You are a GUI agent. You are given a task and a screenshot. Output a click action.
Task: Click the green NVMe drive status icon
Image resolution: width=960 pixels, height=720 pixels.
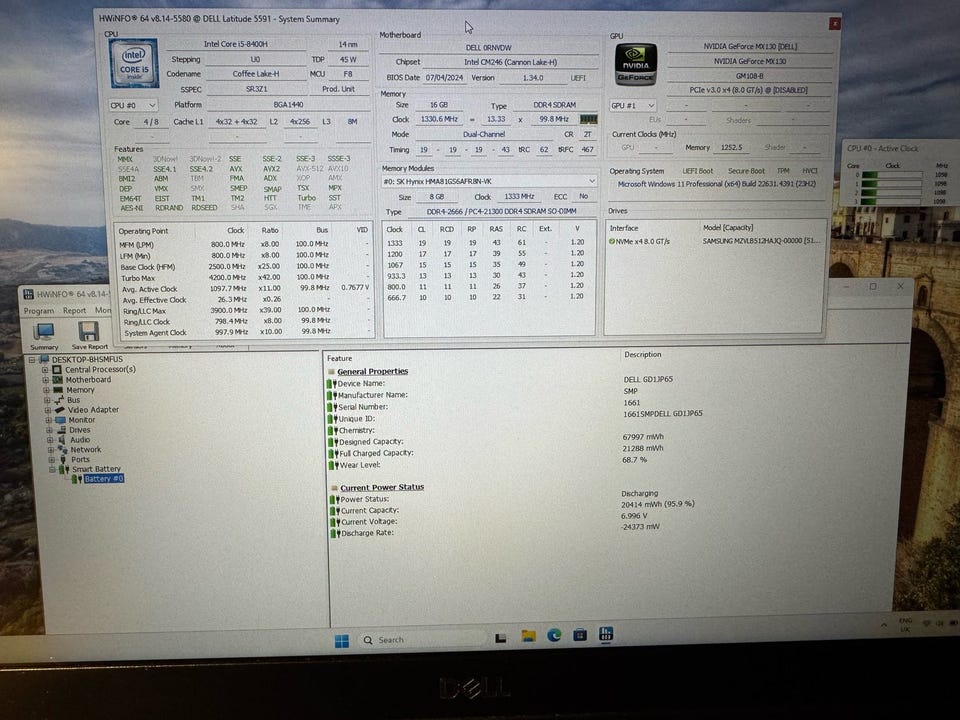pos(611,241)
